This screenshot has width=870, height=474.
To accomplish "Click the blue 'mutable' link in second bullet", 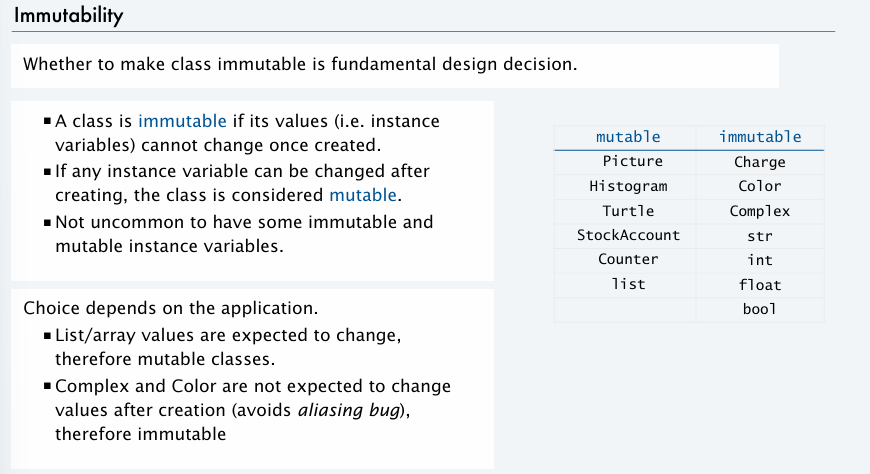I will point(363,195).
